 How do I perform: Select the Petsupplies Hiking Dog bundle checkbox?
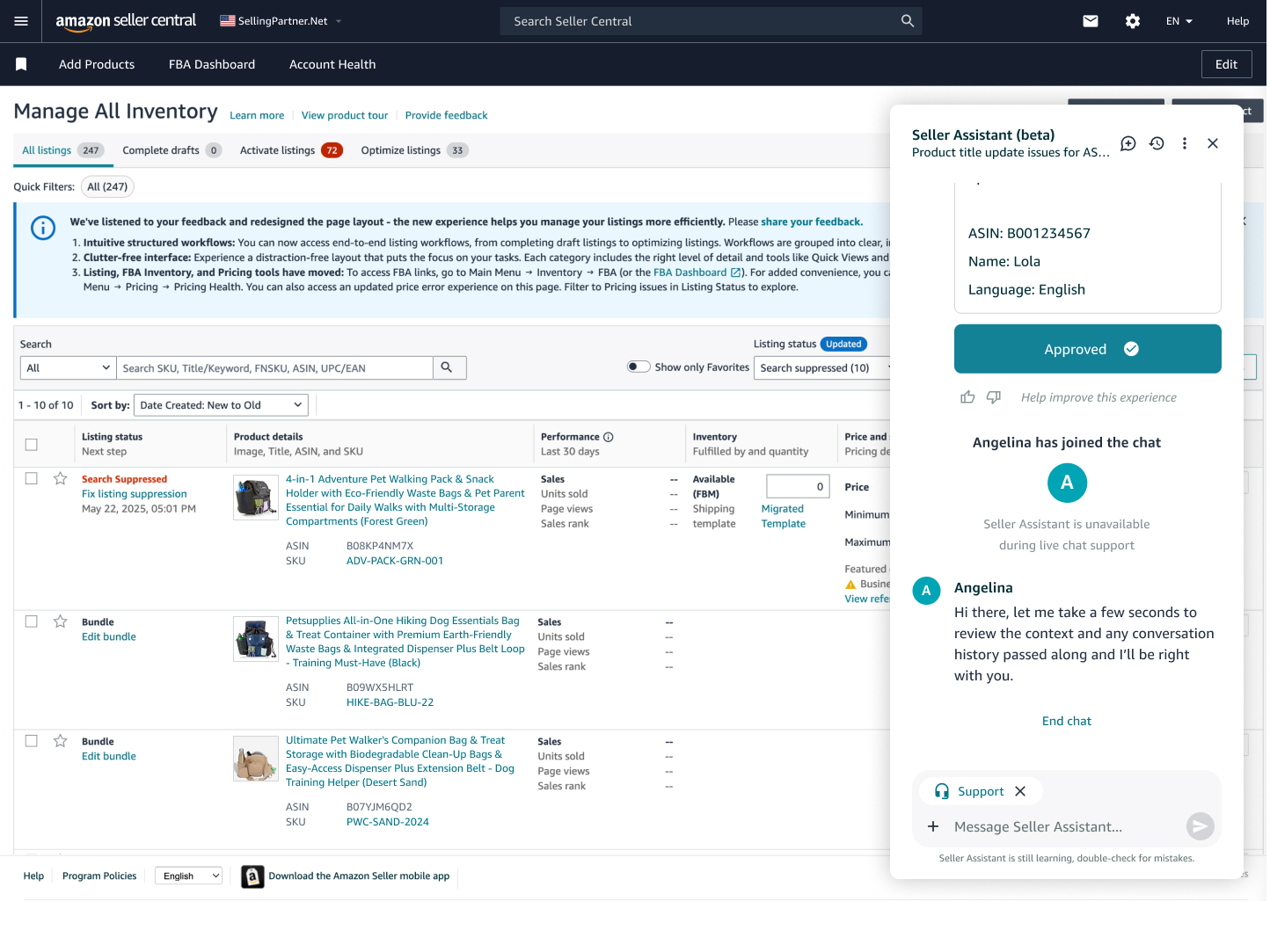click(32, 621)
